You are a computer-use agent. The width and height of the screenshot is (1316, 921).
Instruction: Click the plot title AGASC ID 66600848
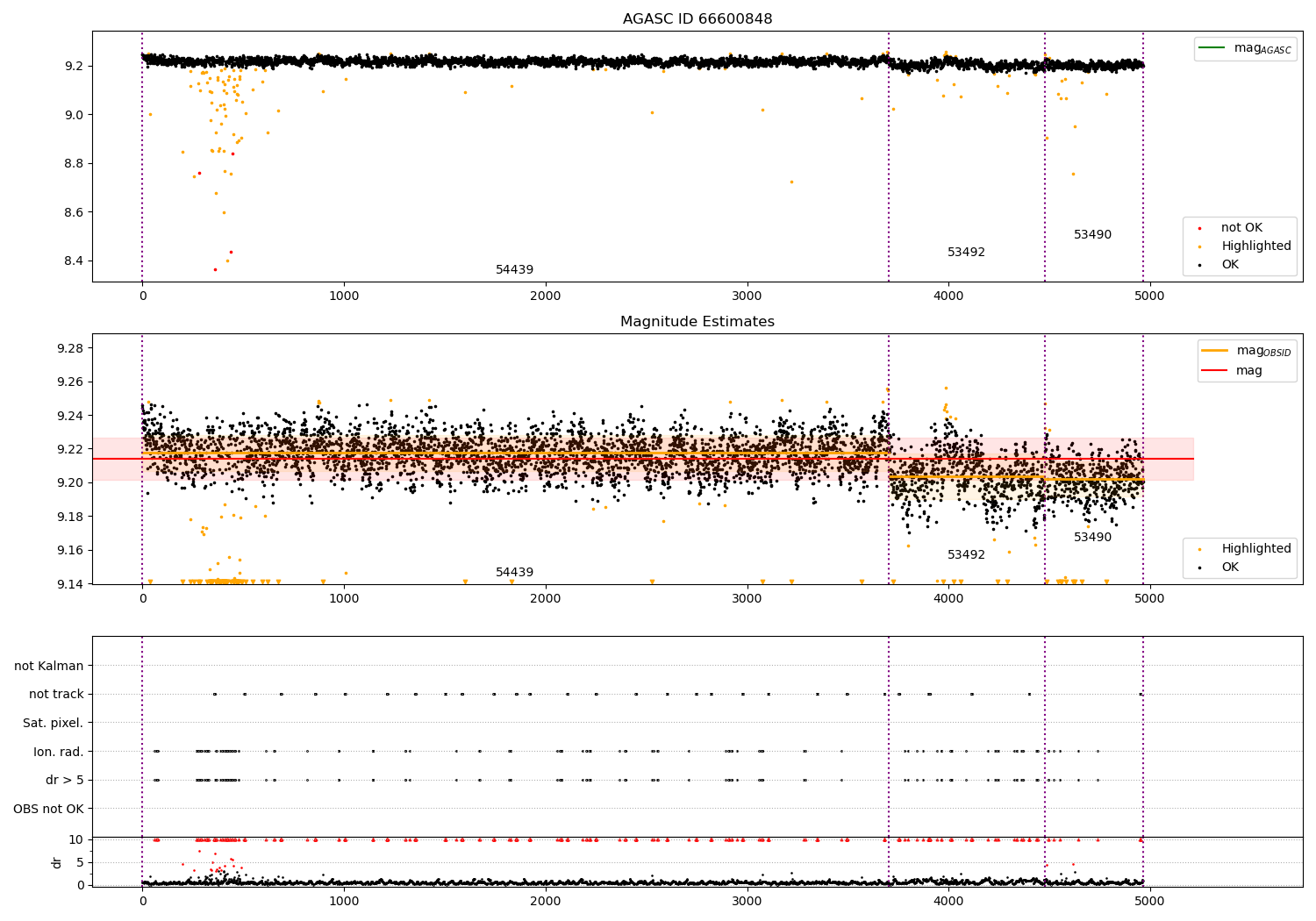point(697,18)
